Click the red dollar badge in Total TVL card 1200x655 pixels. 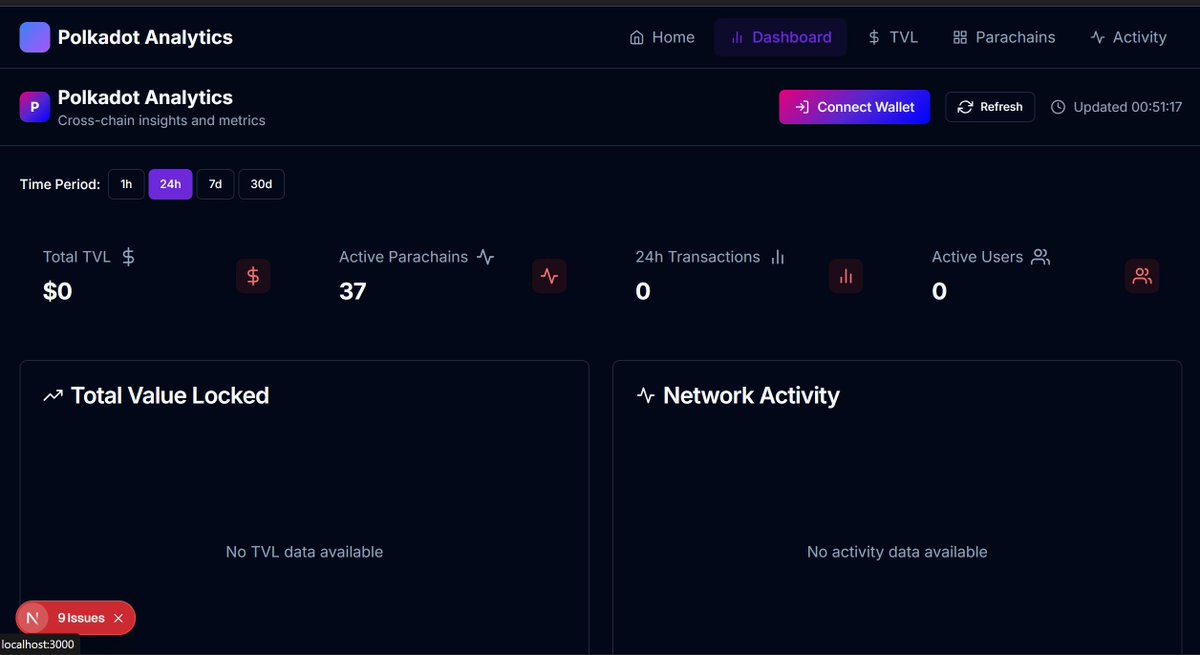253,276
